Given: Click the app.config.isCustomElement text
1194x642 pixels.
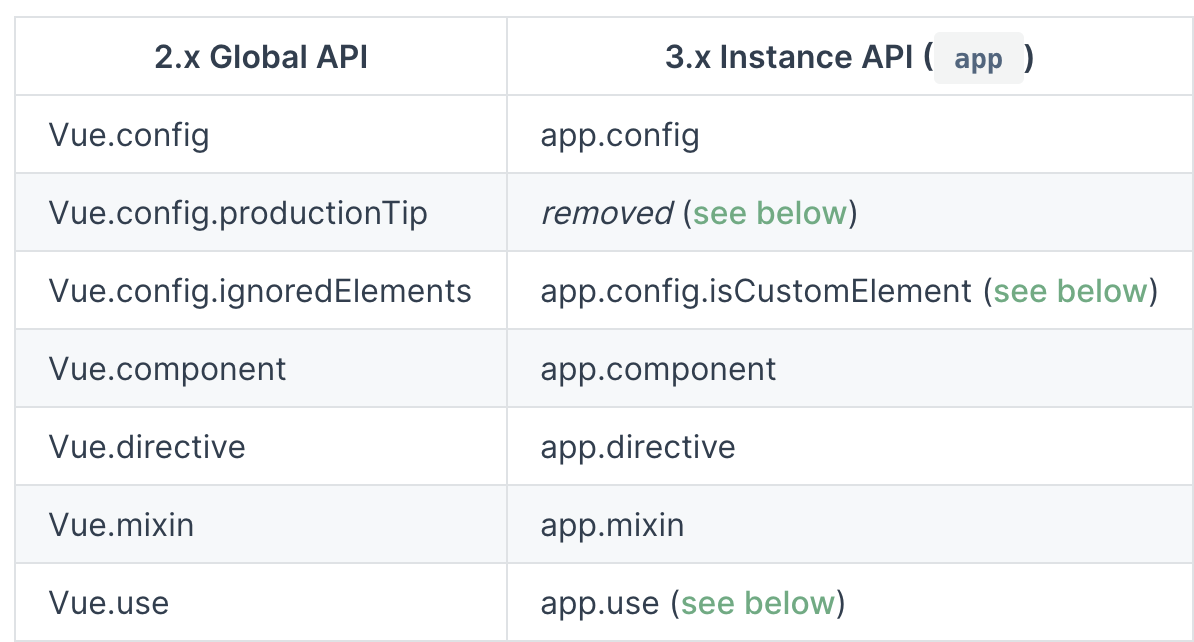Looking at the screenshot, I should click(x=756, y=292).
